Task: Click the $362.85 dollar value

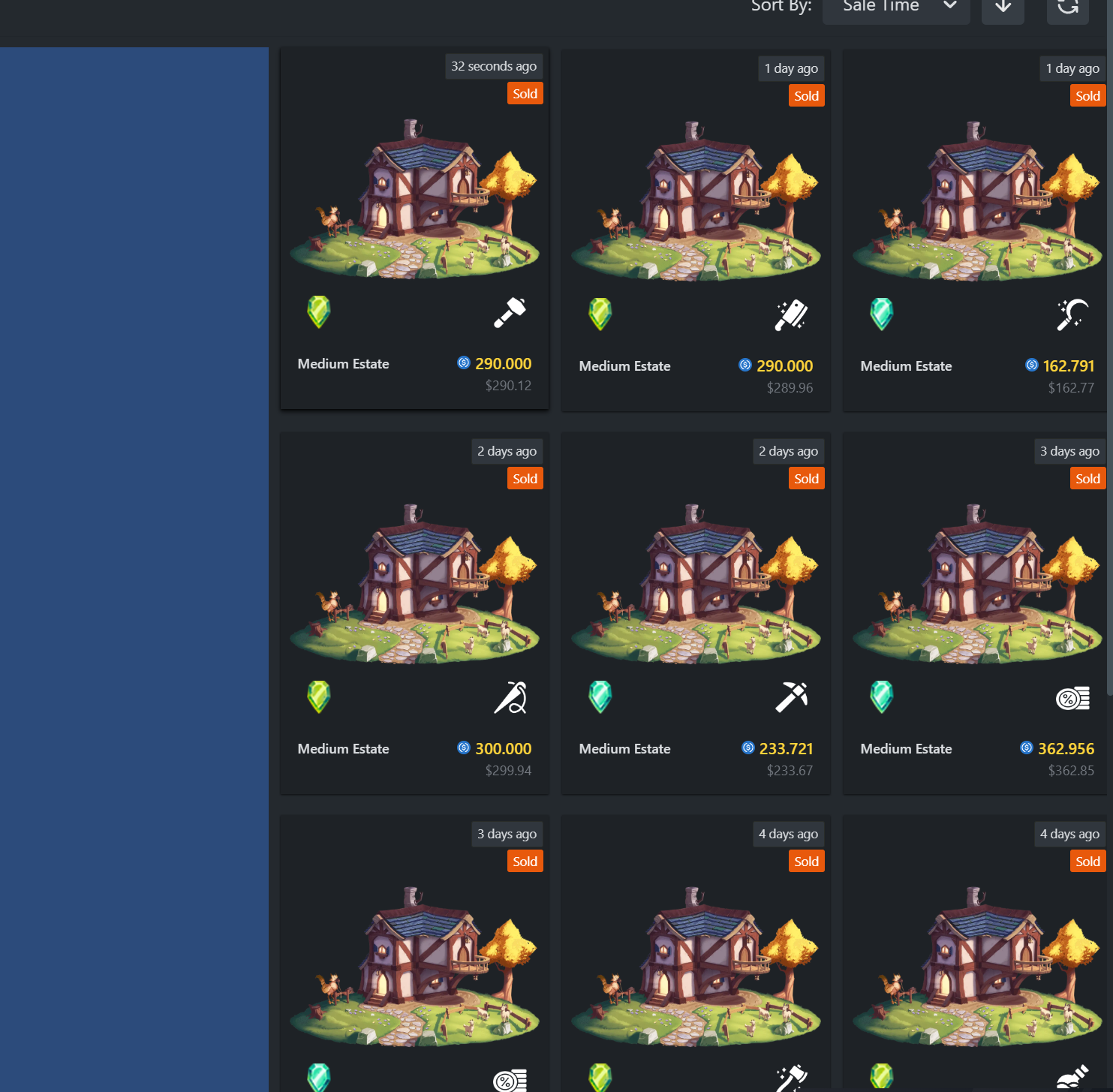Action: pyautogui.click(x=1072, y=771)
